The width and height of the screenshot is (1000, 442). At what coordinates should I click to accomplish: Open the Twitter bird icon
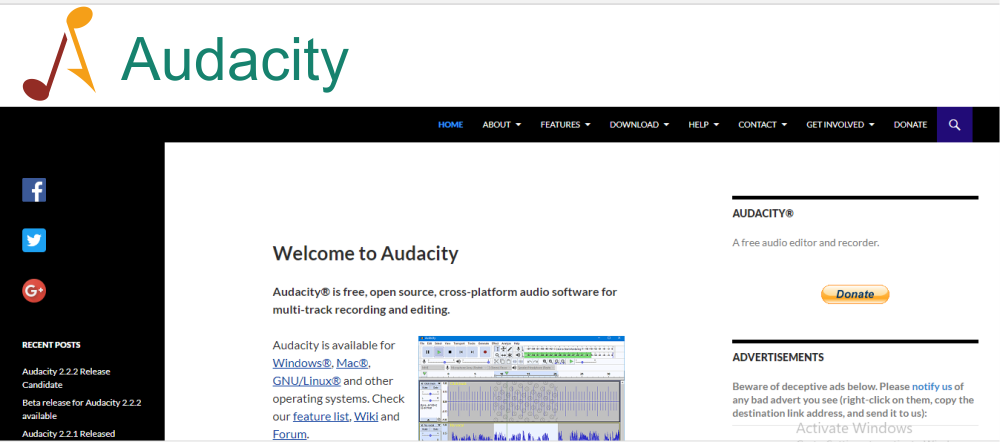click(x=34, y=240)
